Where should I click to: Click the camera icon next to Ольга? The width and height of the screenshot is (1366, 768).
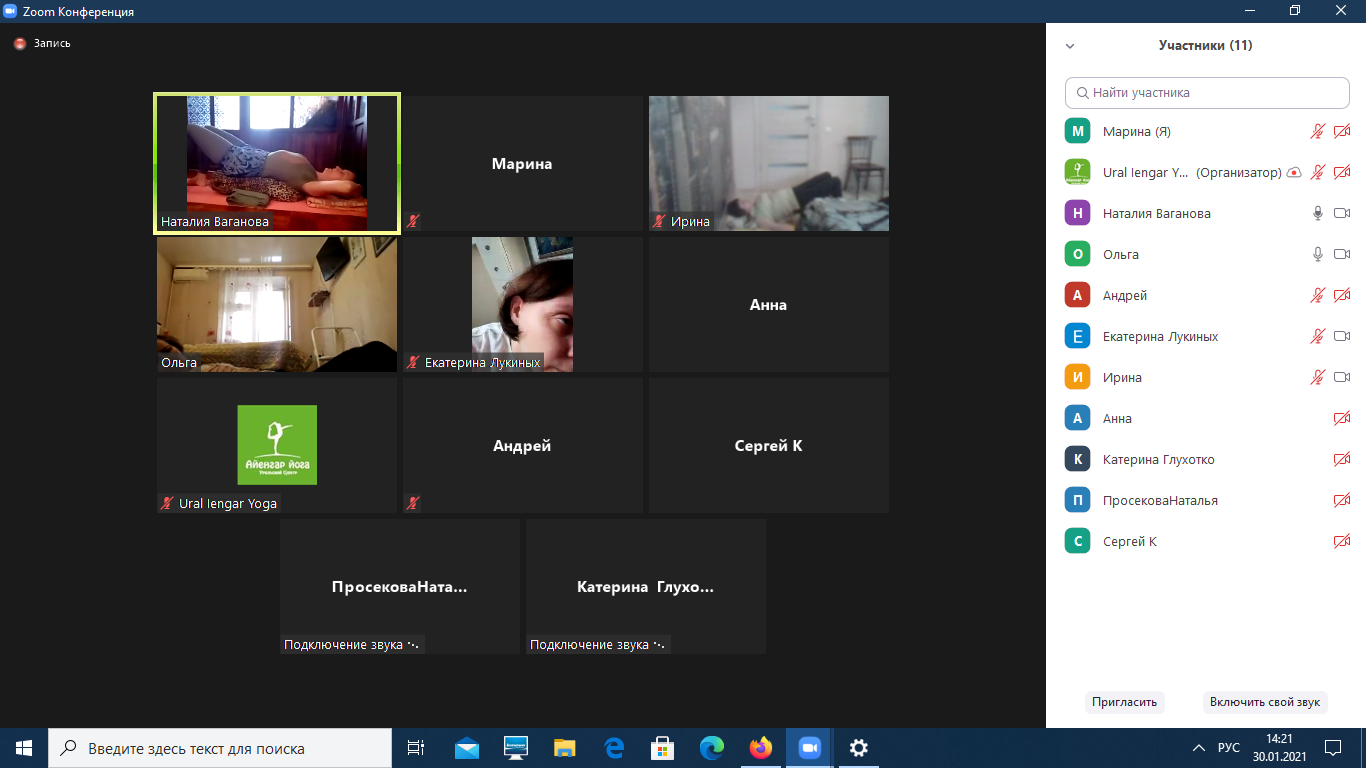1342,254
